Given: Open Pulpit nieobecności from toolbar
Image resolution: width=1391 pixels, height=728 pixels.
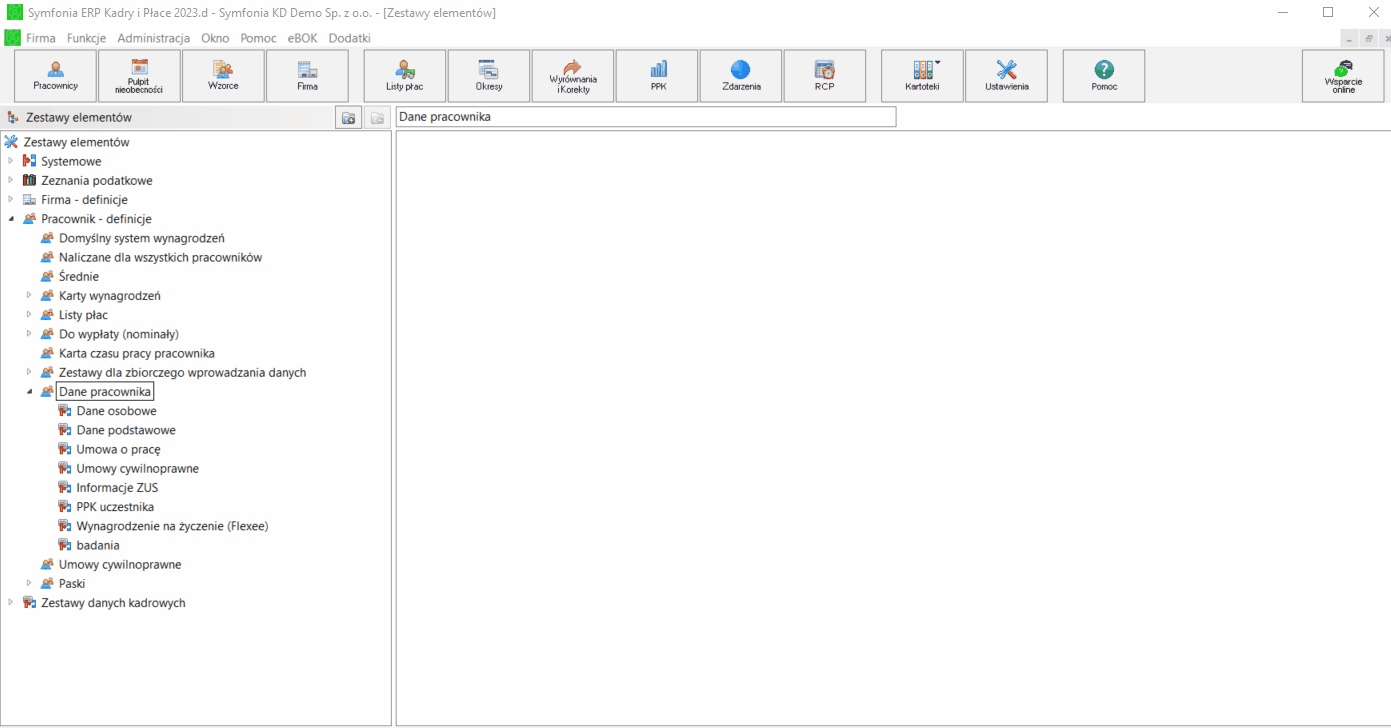Looking at the screenshot, I should click(139, 76).
